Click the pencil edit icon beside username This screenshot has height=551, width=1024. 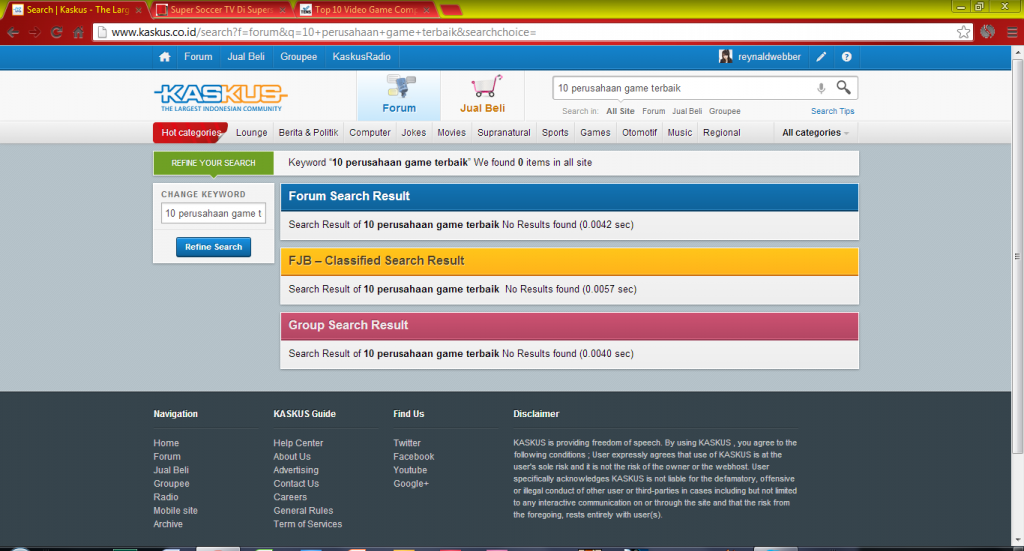pos(821,57)
